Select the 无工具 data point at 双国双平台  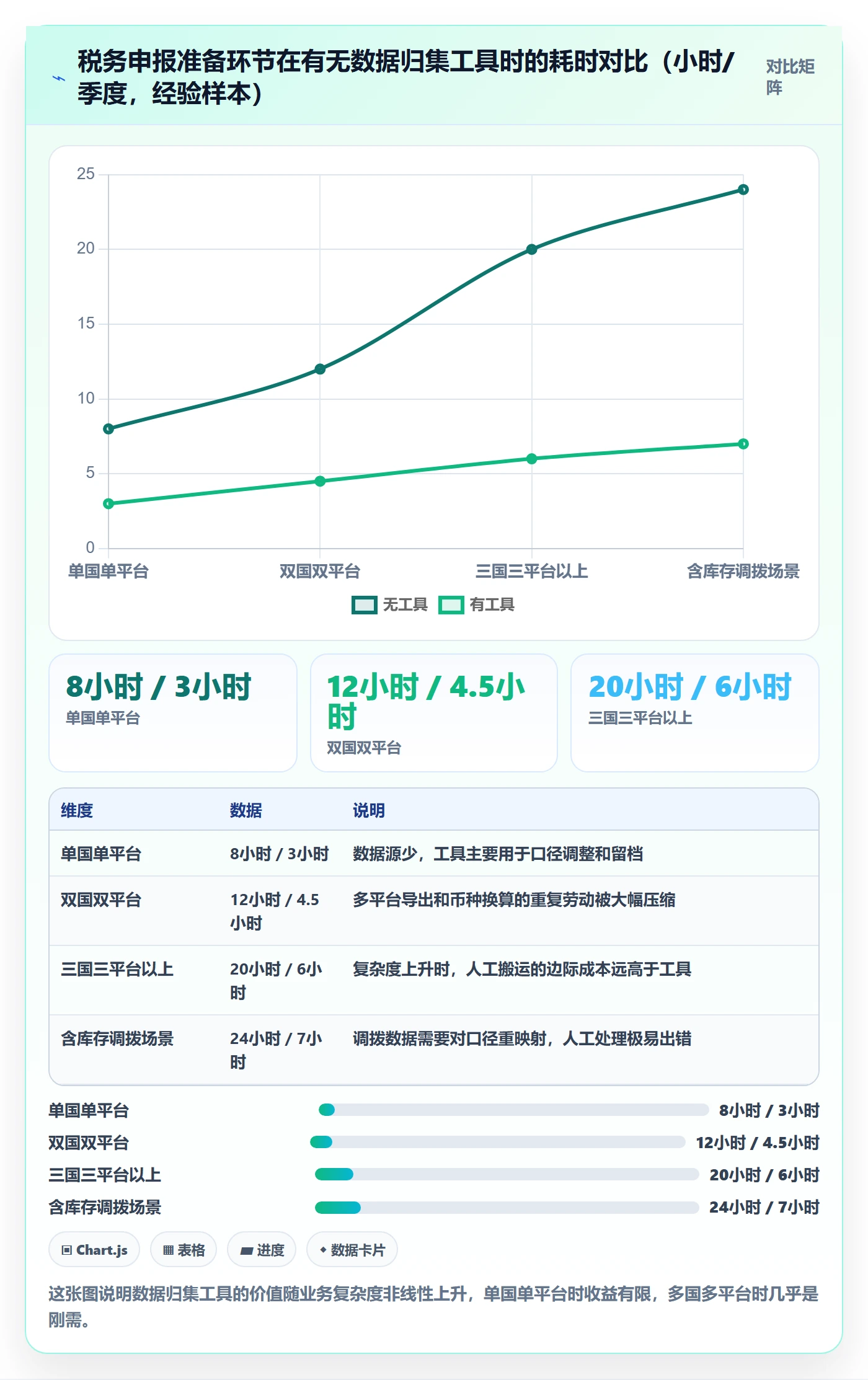320,369
